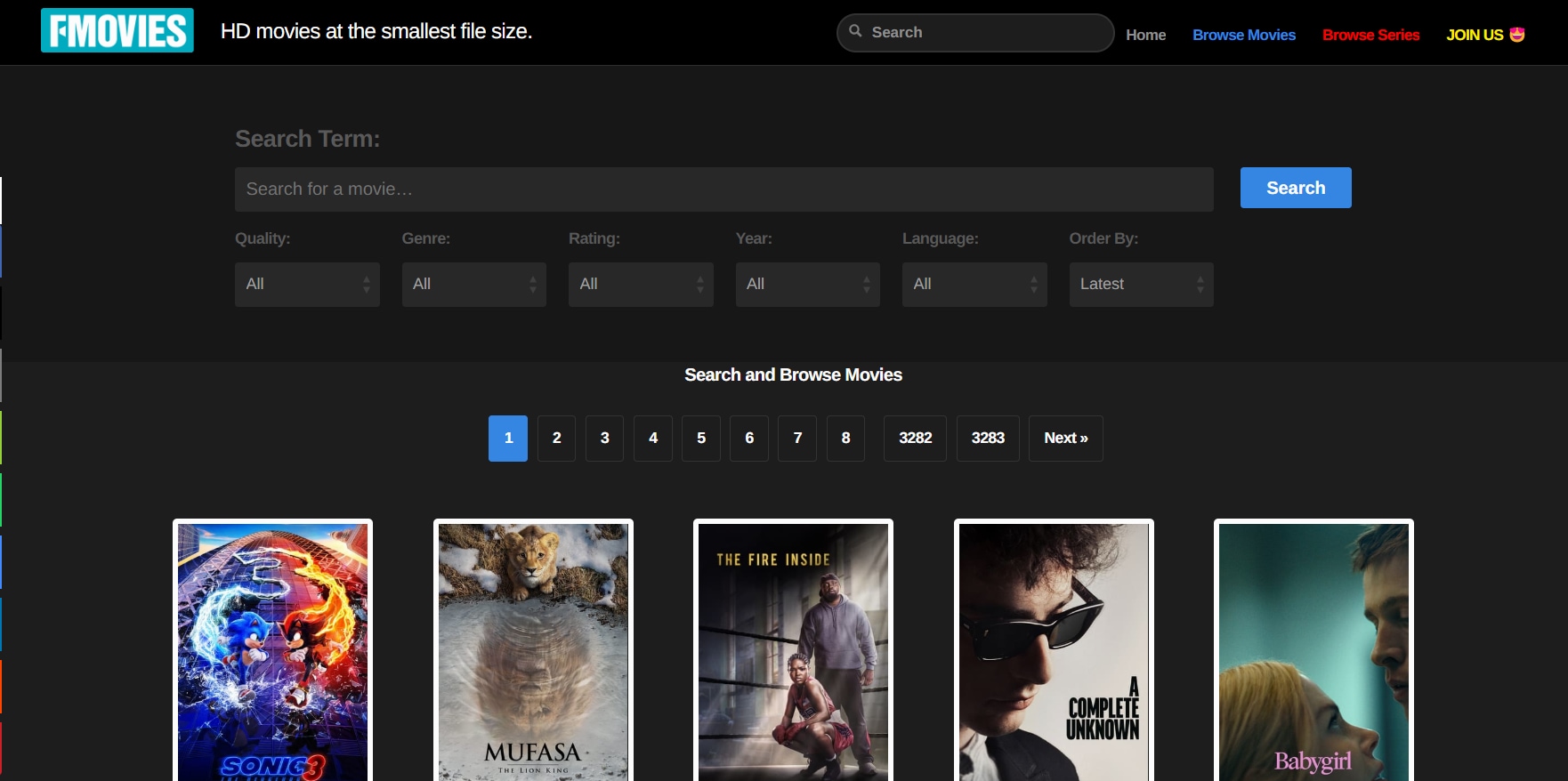
Task: Click the 'HD movies at the smallest file size.' tagline
Action: (x=376, y=31)
